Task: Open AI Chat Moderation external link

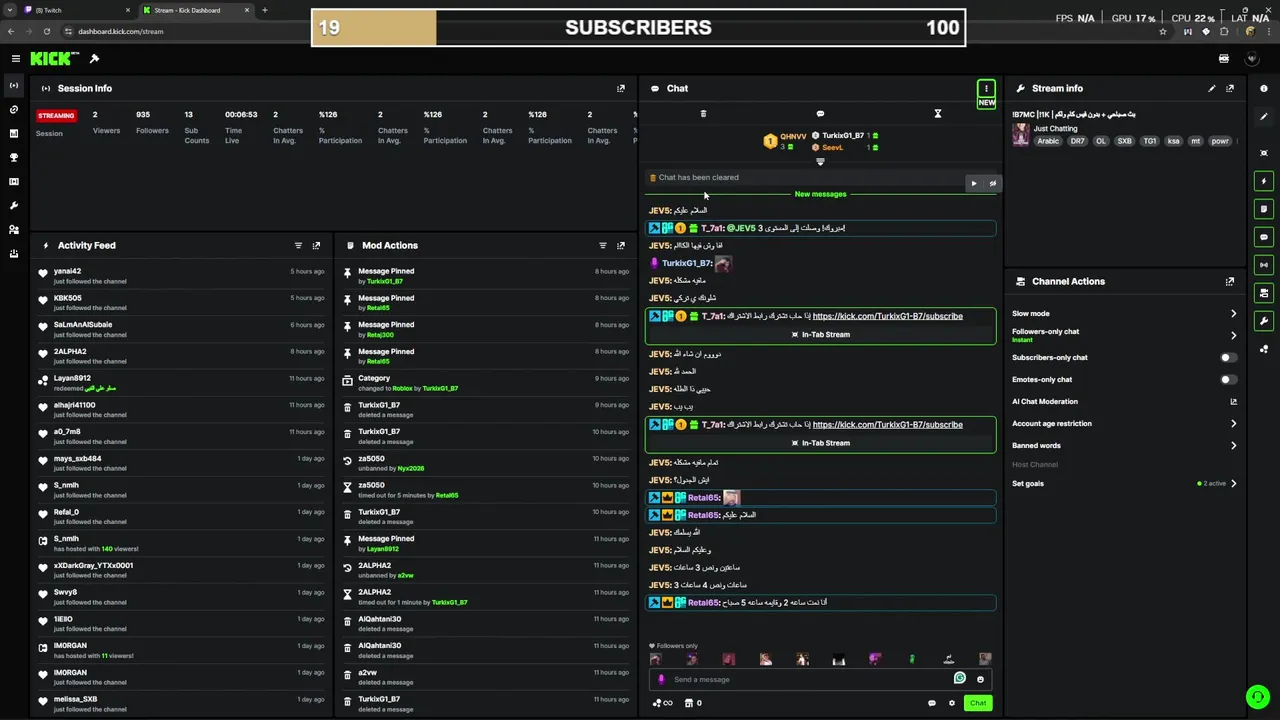Action: pos(1233,402)
